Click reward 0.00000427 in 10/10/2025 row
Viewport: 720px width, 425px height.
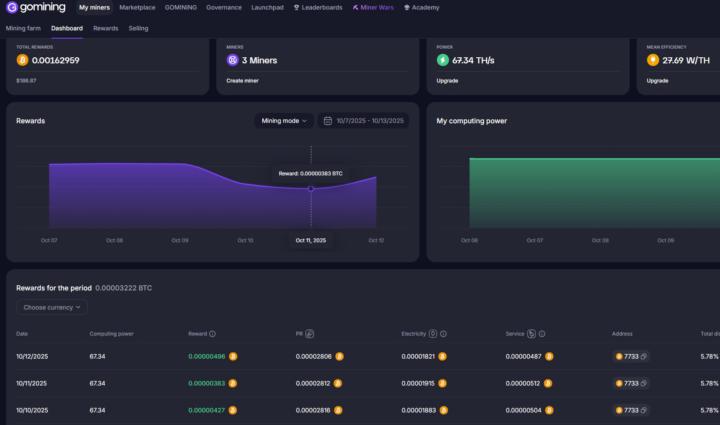(207, 411)
